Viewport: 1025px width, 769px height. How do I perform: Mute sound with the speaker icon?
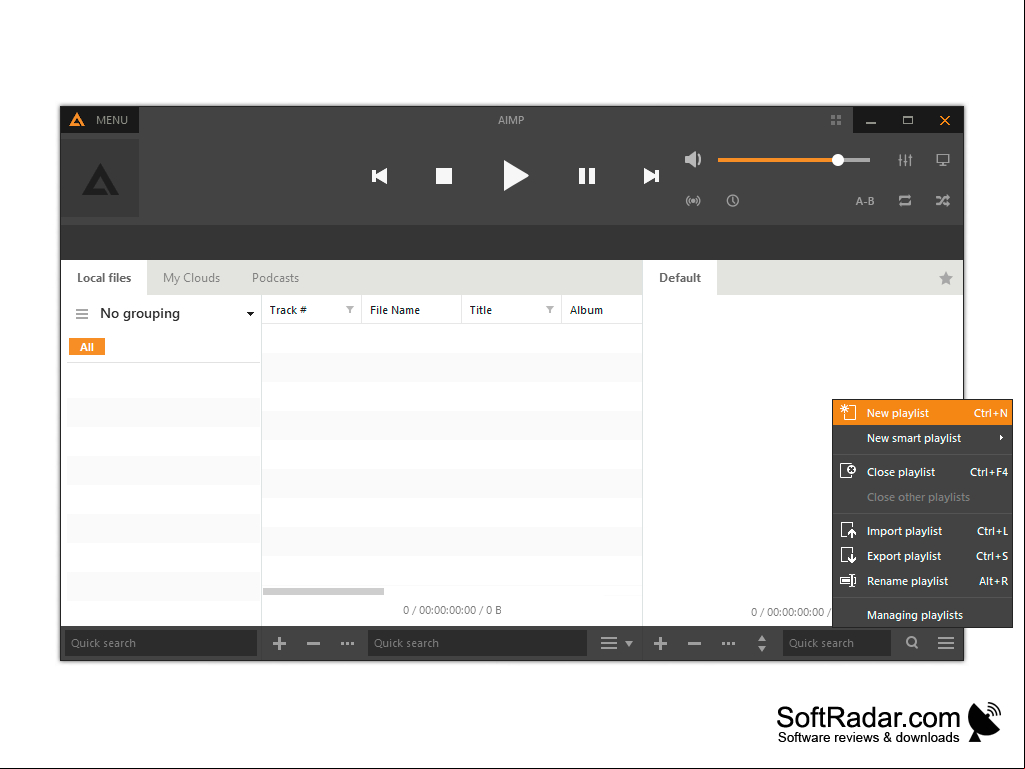click(x=693, y=160)
